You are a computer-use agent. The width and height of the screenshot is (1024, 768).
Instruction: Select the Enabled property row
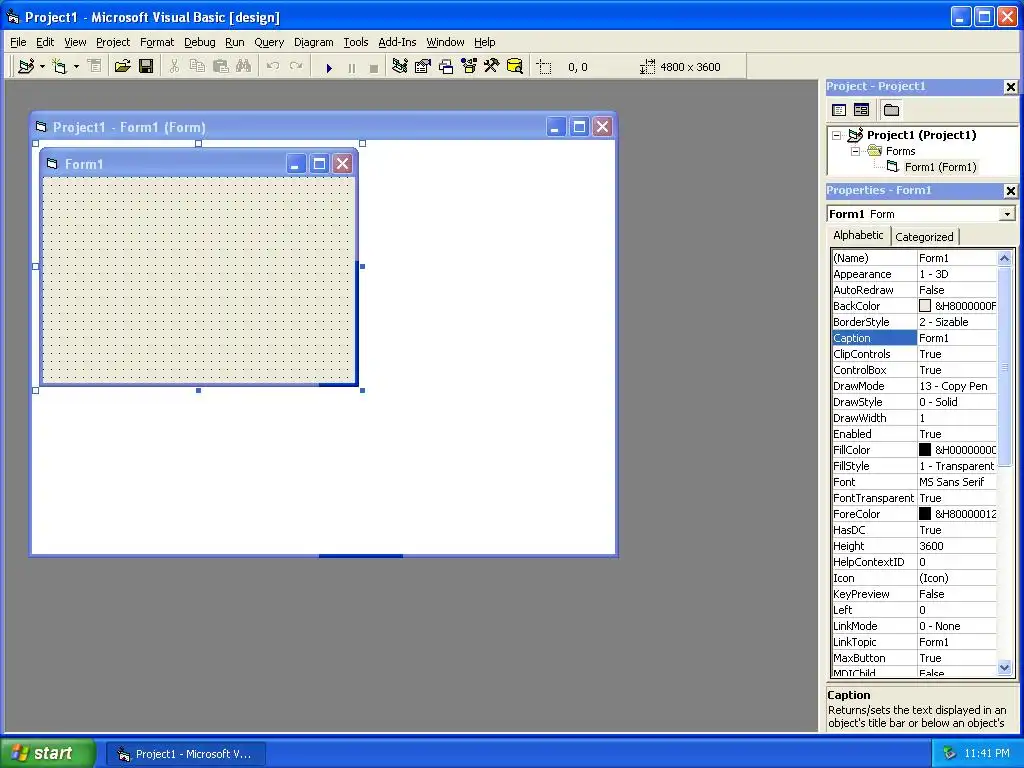914,434
